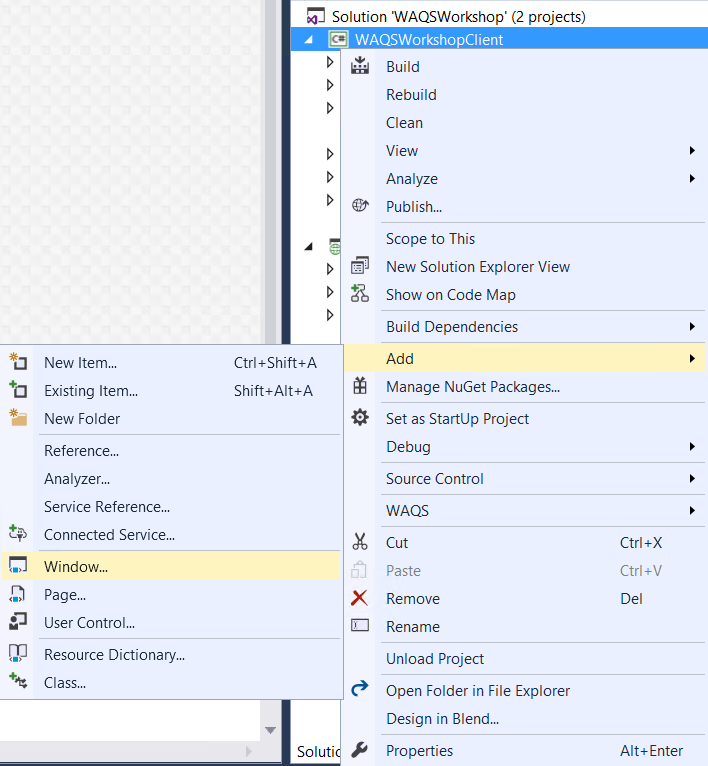Click the New Item icon in the submenu
This screenshot has width=708, height=766.
click(18, 362)
